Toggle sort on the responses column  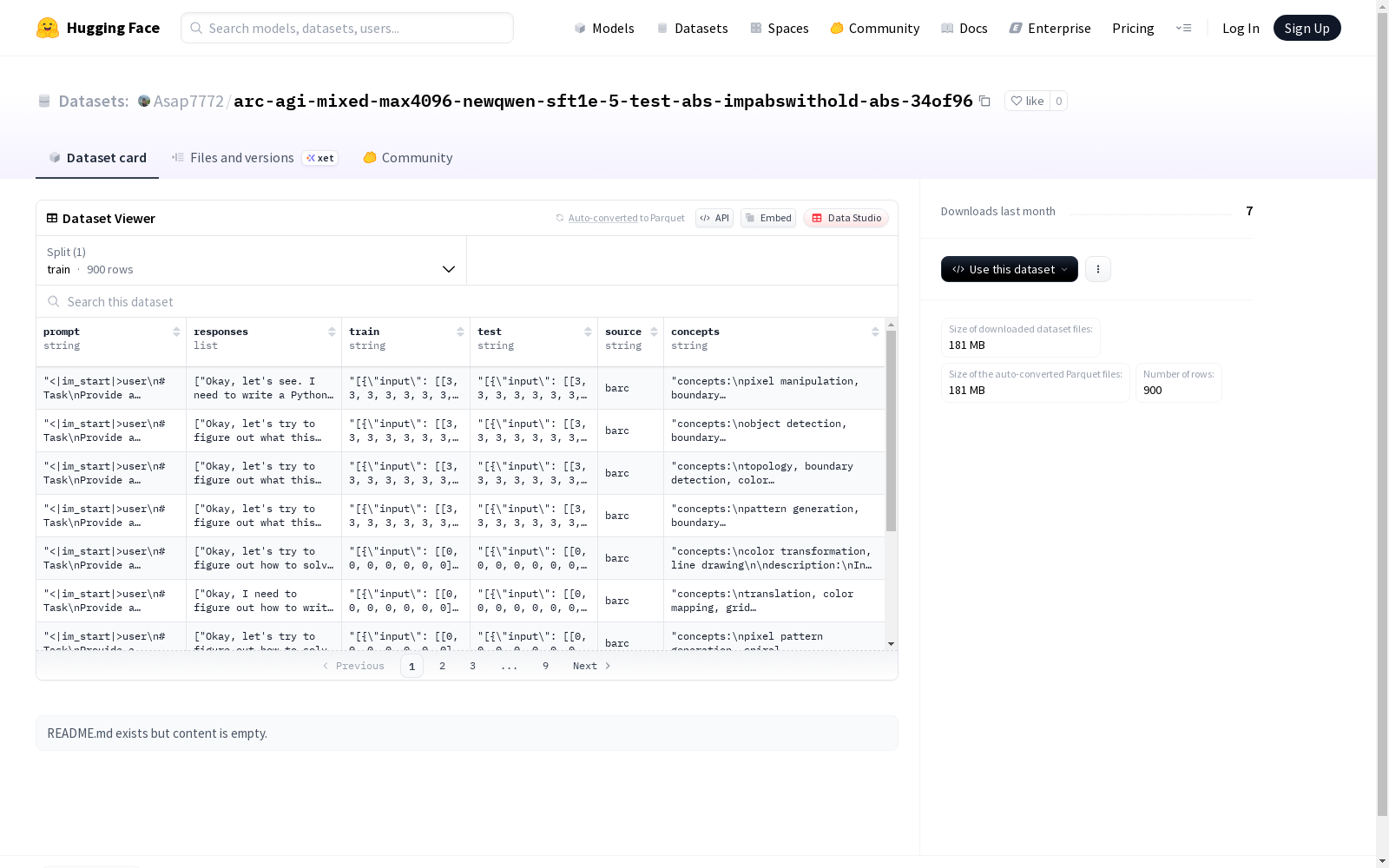pos(332,332)
